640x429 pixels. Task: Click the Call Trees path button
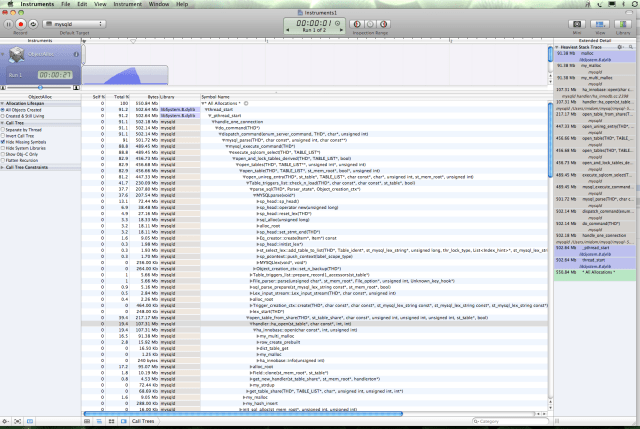click(143, 421)
